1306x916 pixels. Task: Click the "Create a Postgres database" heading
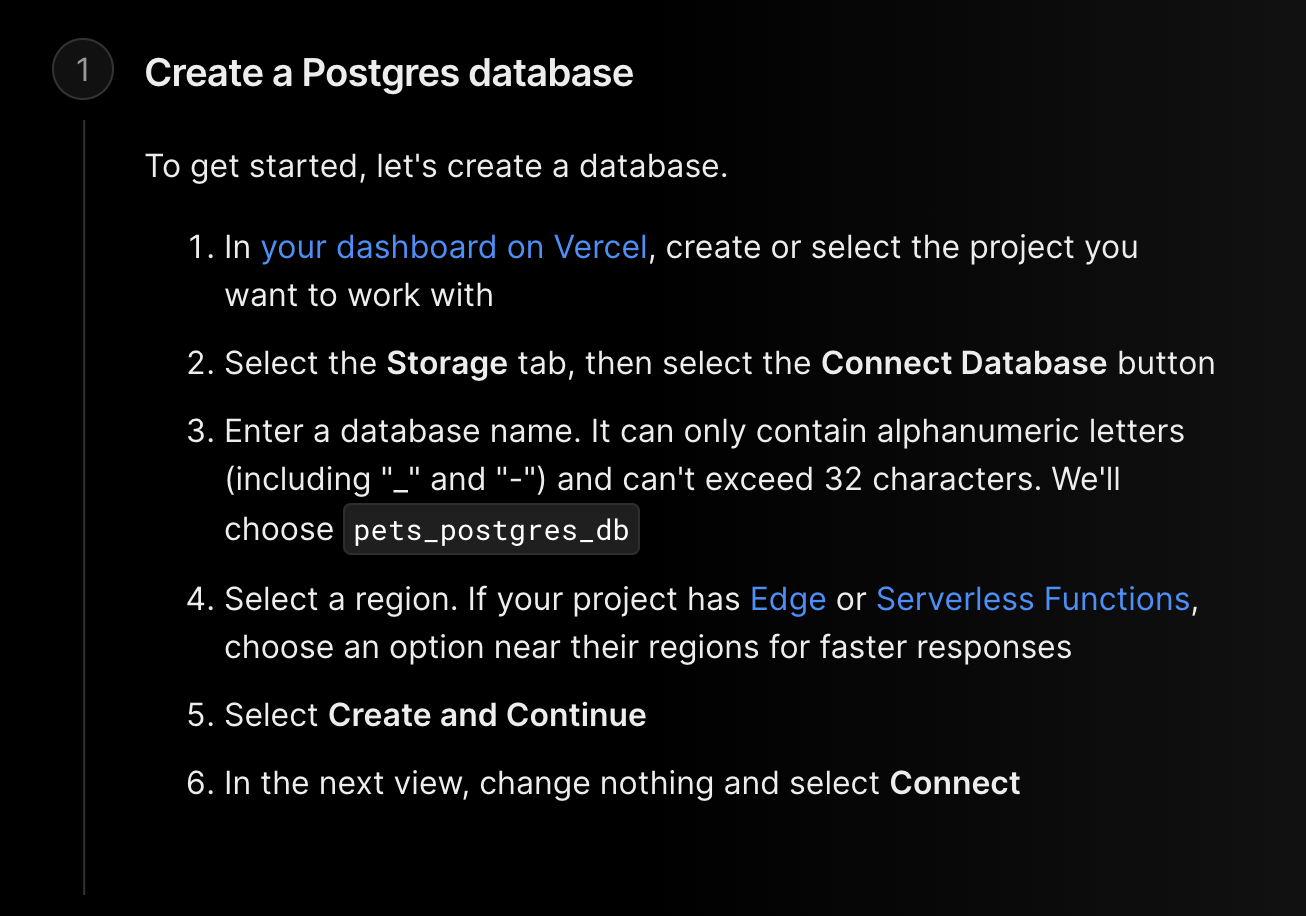click(389, 73)
